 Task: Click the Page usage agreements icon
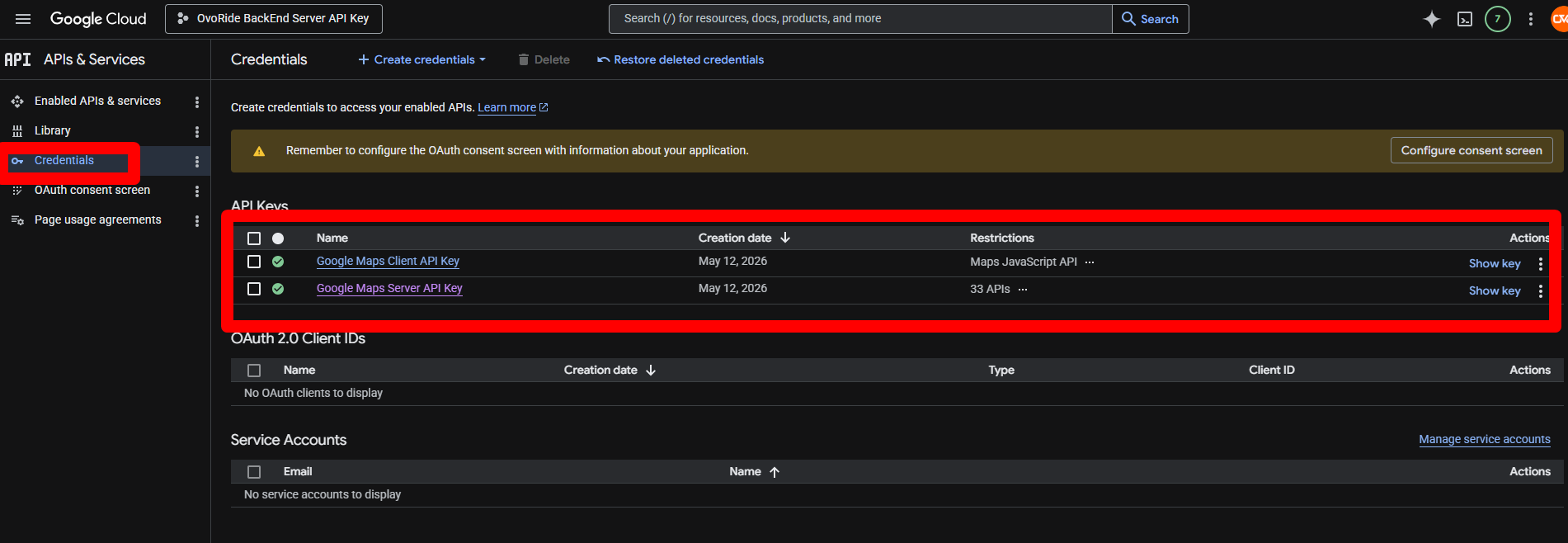point(17,220)
